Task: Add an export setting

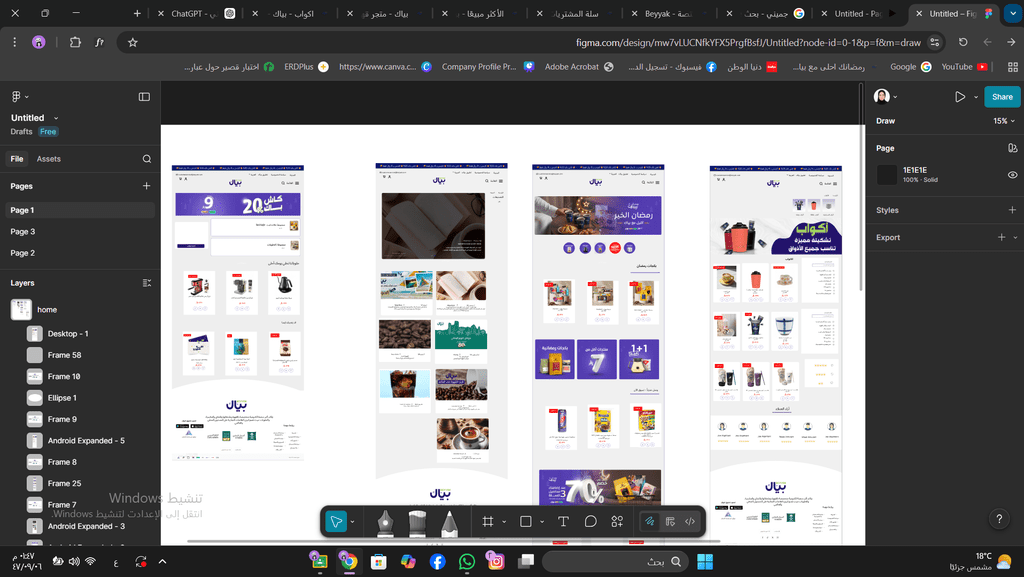Action: pyautogui.click(x=1002, y=238)
